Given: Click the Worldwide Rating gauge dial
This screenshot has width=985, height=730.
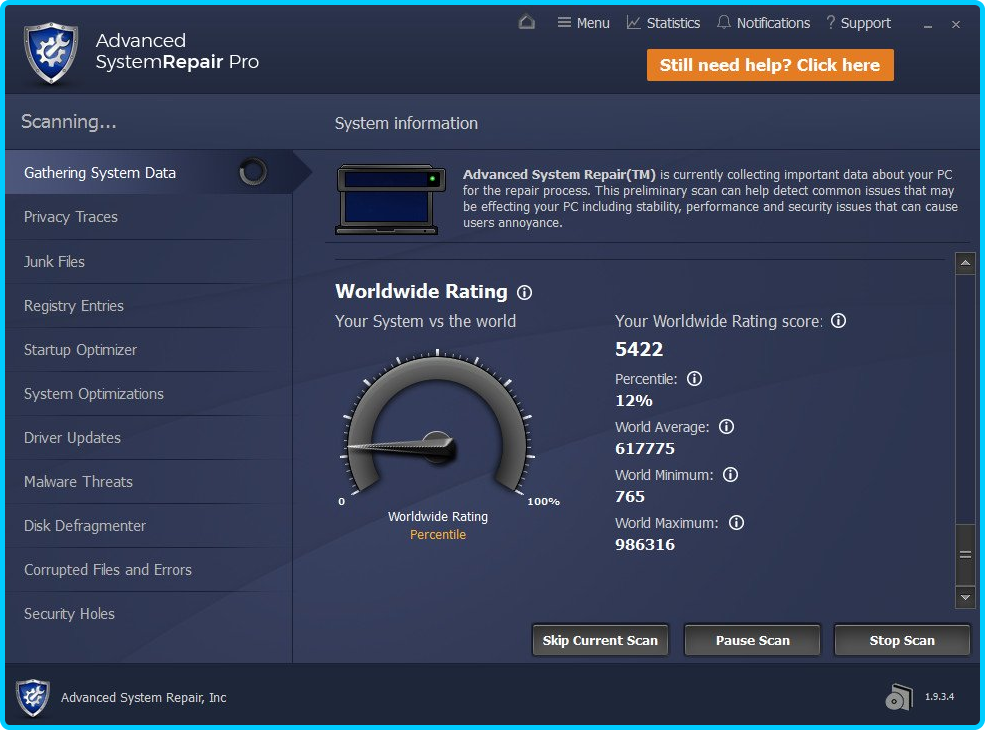Looking at the screenshot, I should [x=437, y=422].
